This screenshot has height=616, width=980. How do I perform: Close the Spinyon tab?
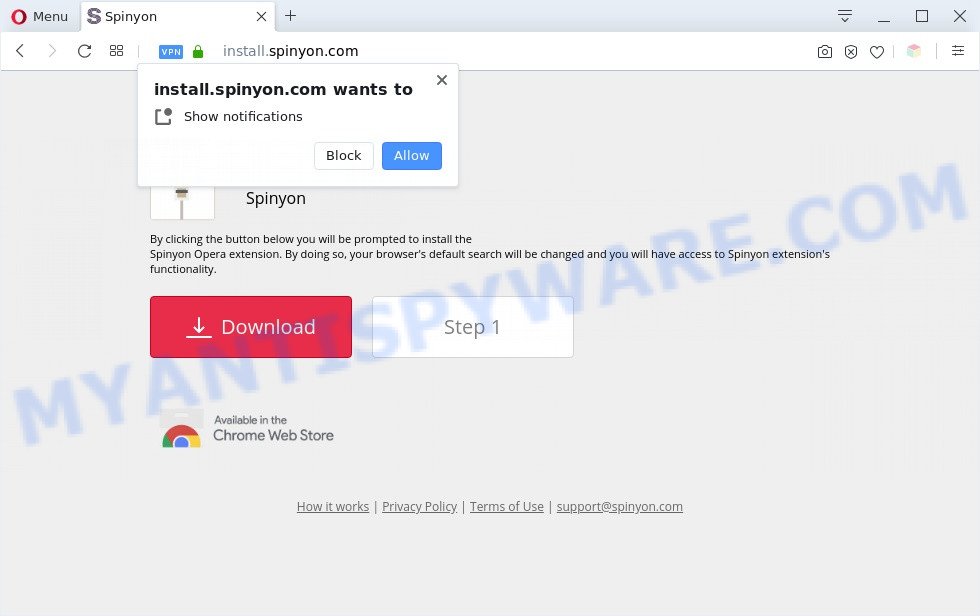point(261,17)
